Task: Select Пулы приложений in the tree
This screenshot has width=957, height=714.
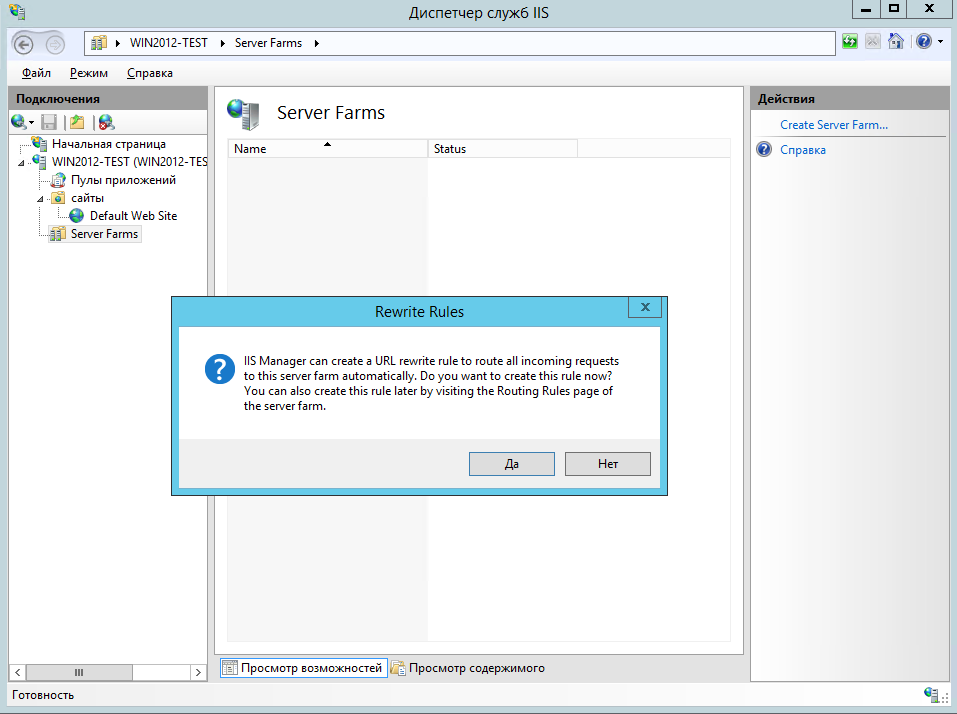Action: 123,180
